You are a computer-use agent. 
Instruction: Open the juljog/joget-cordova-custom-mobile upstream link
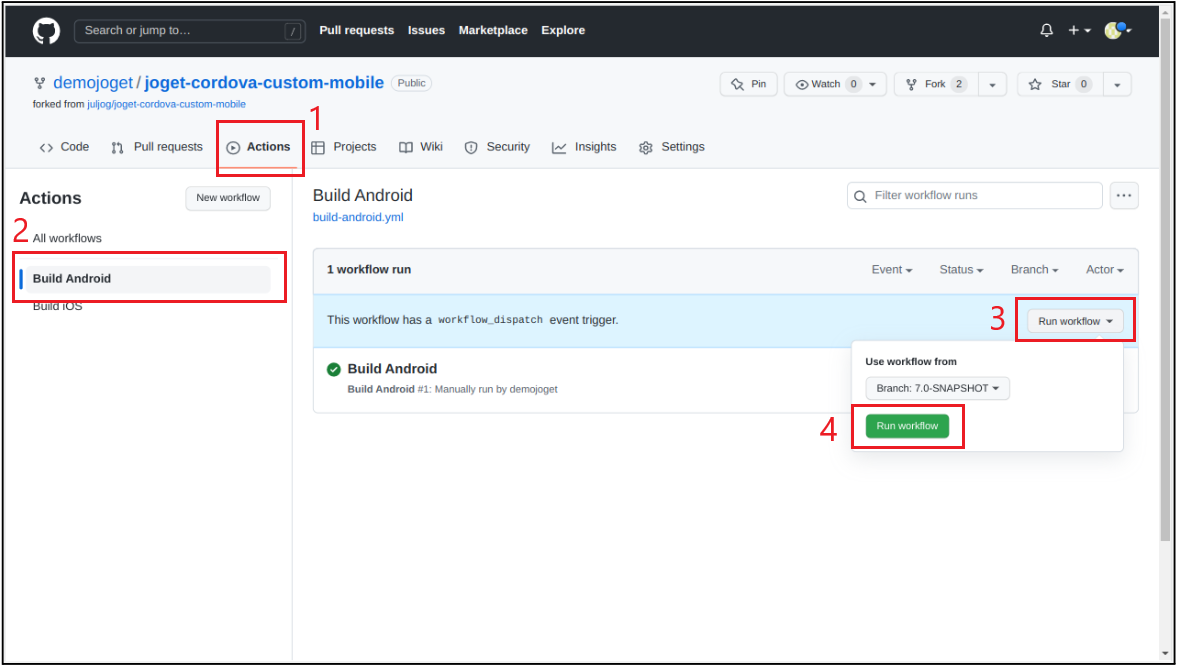[x=166, y=104]
